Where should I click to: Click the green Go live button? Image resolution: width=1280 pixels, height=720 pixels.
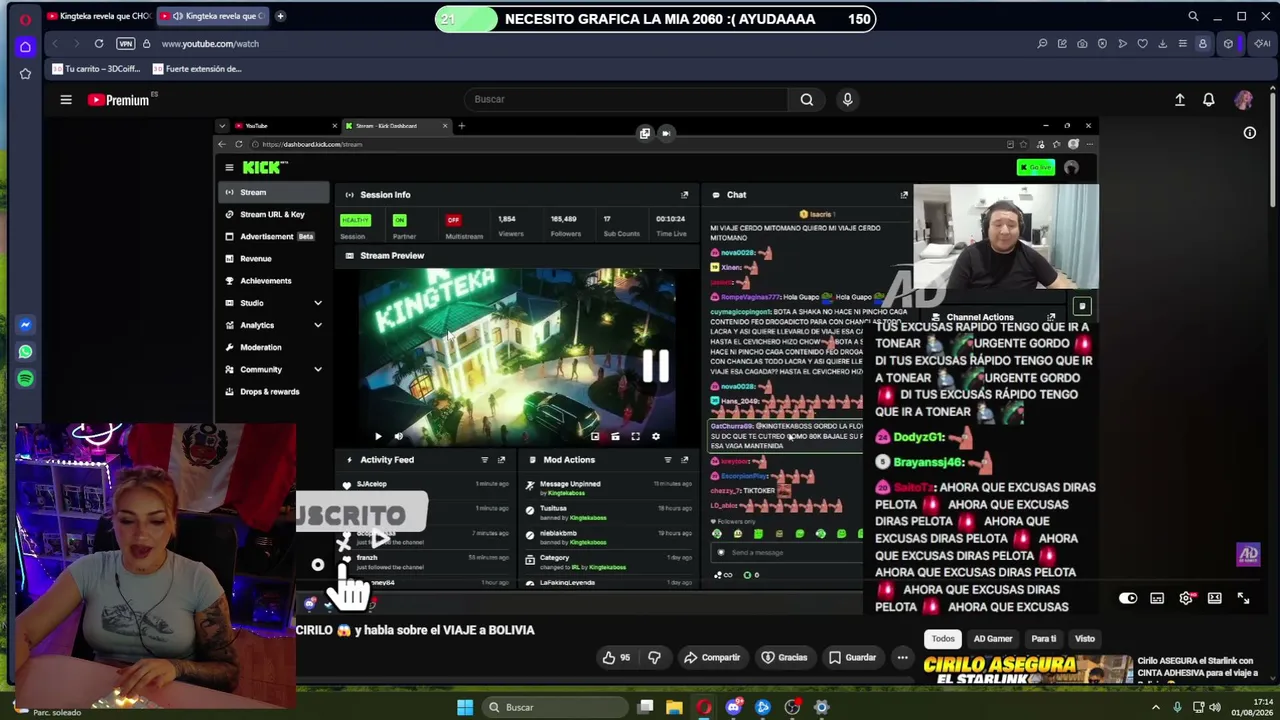[x=1036, y=167]
